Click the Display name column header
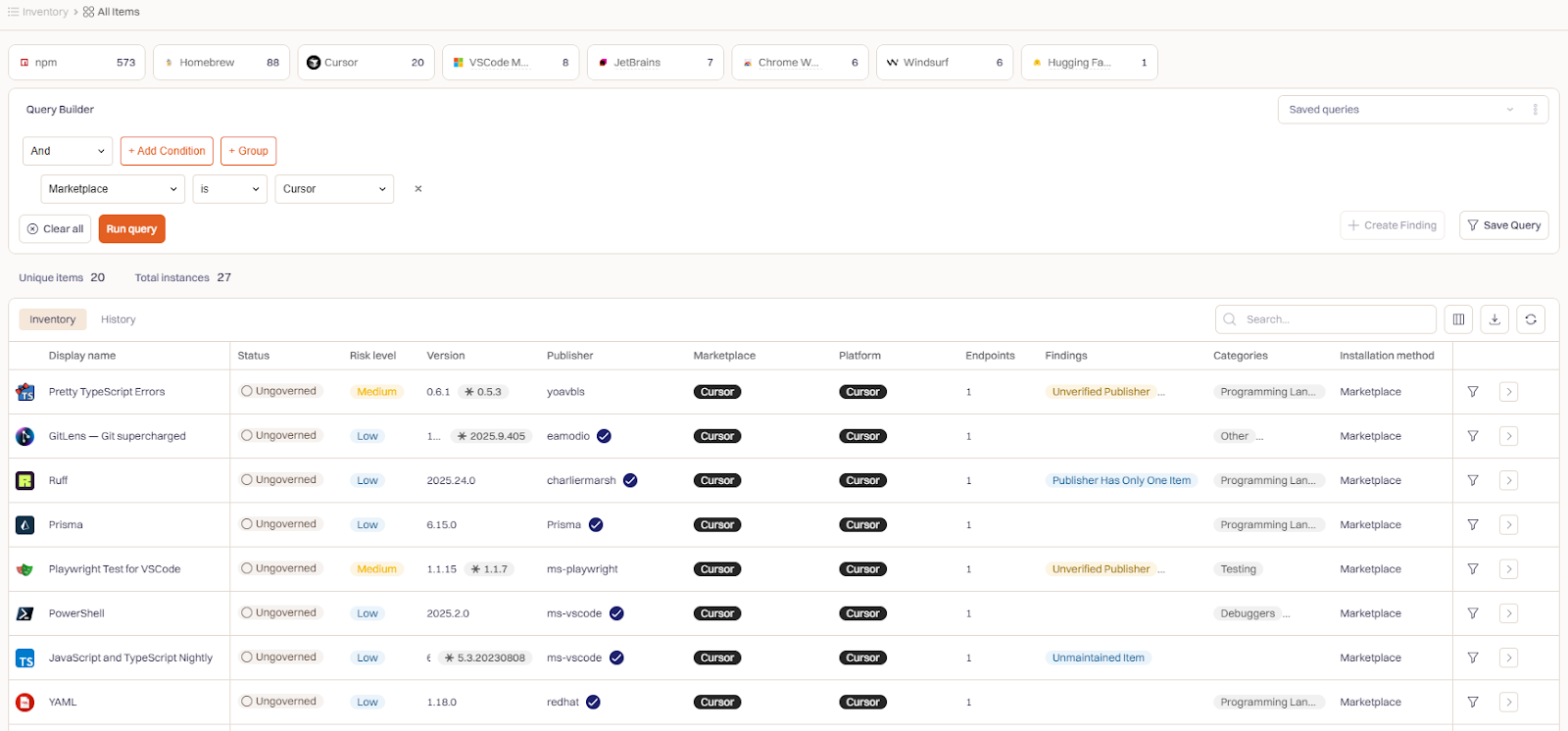This screenshot has height=731, width=1568. coord(82,356)
